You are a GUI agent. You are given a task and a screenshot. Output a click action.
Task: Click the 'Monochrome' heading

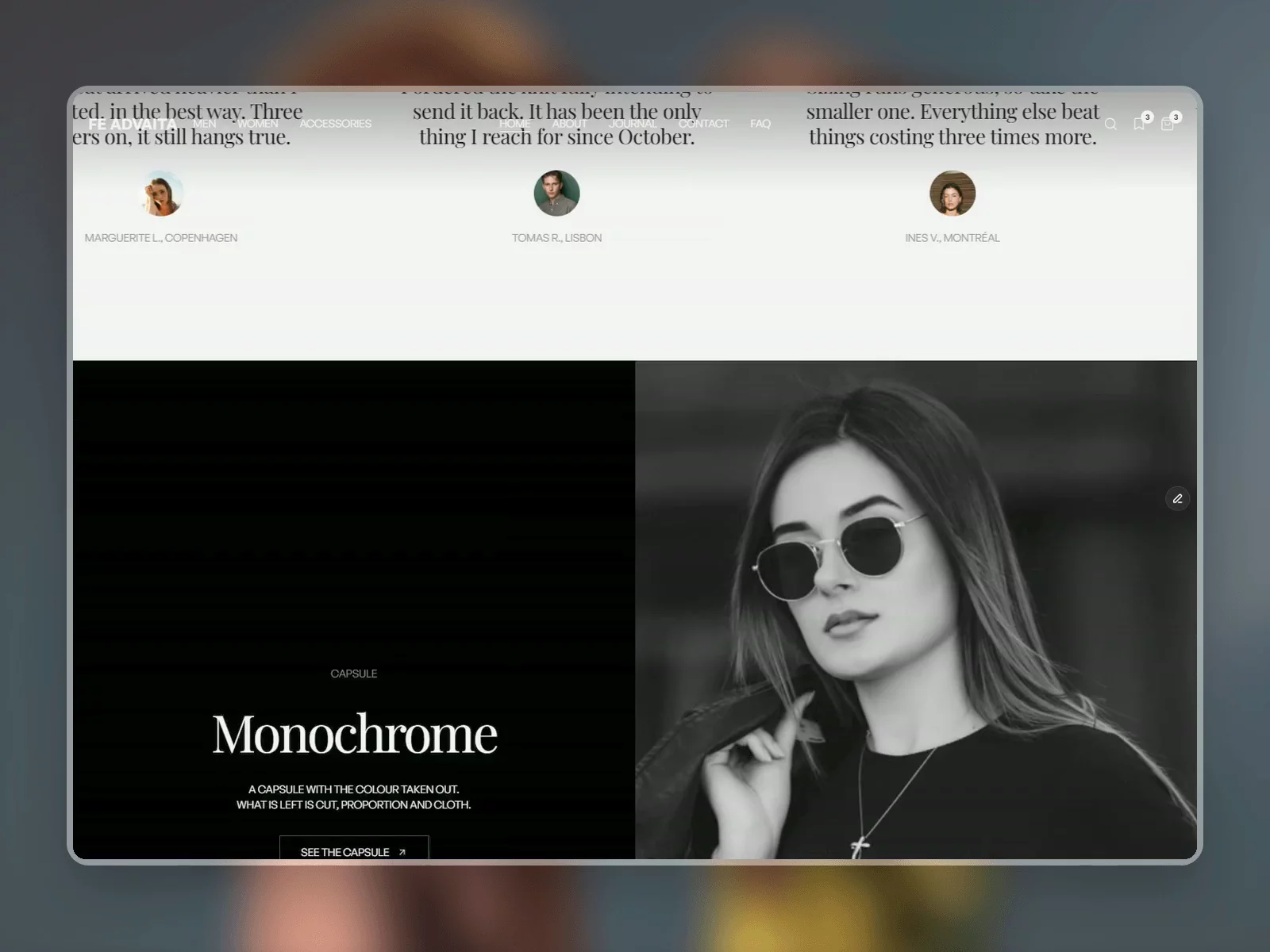[354, 734]
